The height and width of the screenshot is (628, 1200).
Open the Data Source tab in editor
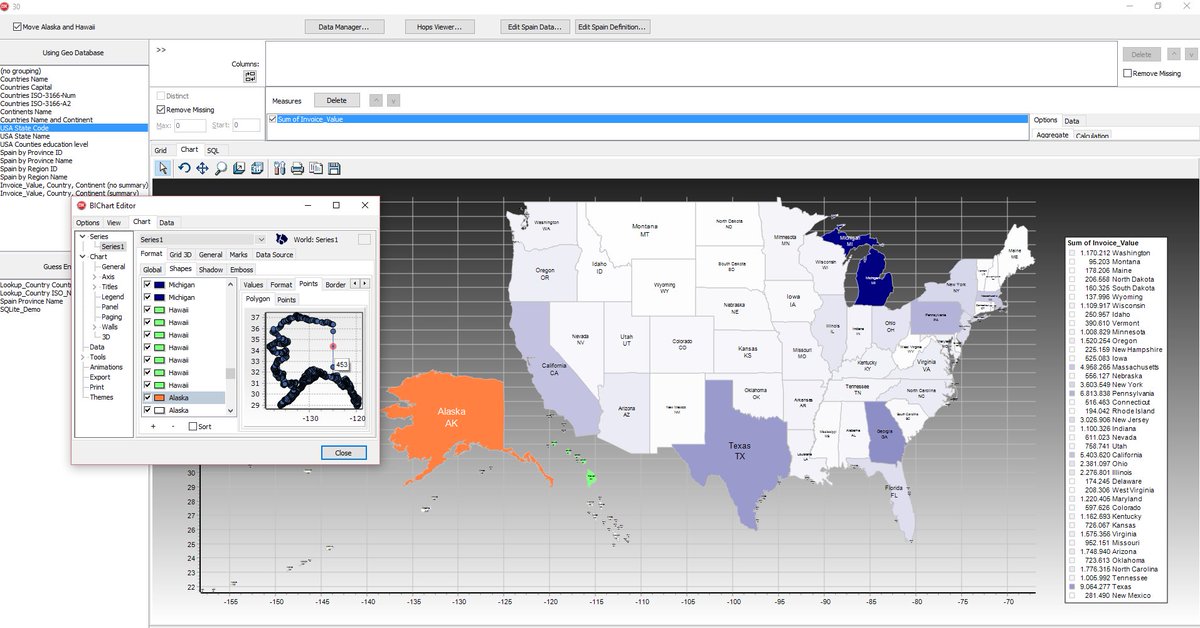275,255
